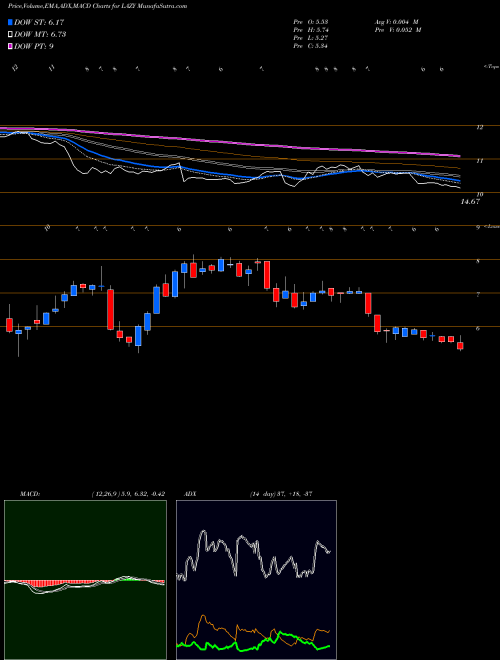Screen dimensions: 500x660
Task: Click the white DOW MT legend swatch
Action: (11, 35)
